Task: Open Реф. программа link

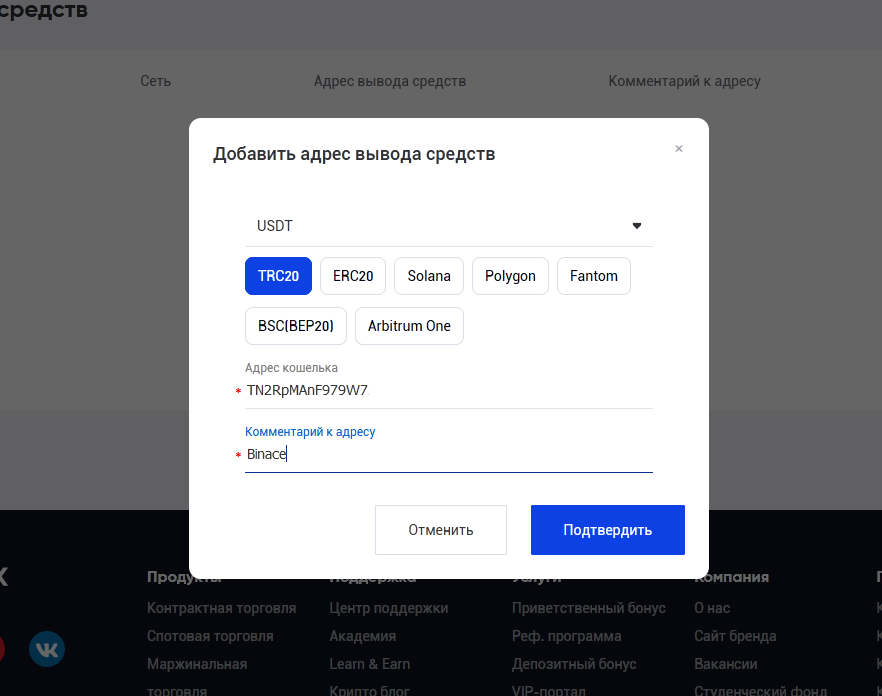Action: coord(566,636)
